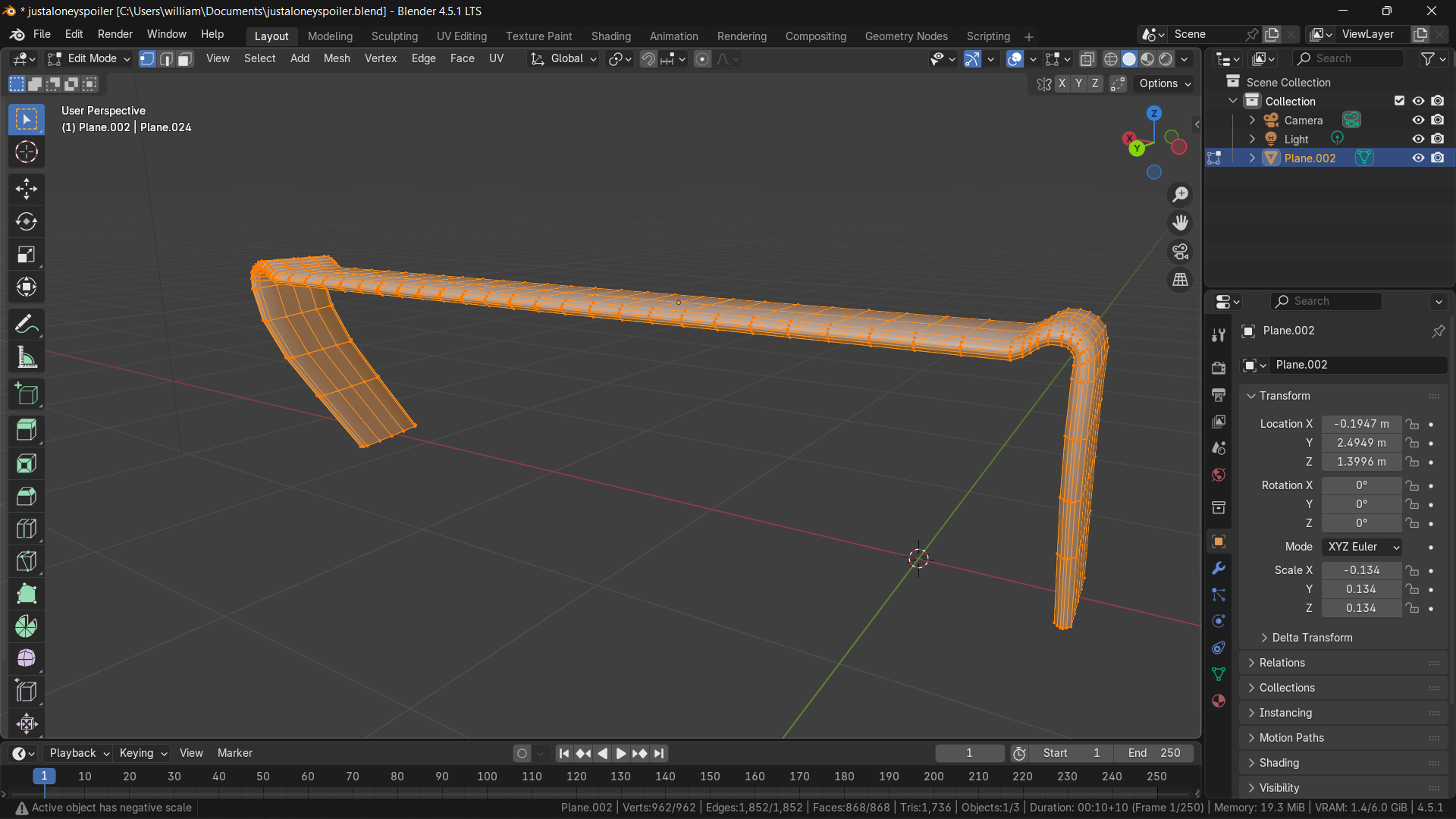Viewport: 1456px width, 819px height.
Task: Play the animation forward
Action: (x=621, y=754)
